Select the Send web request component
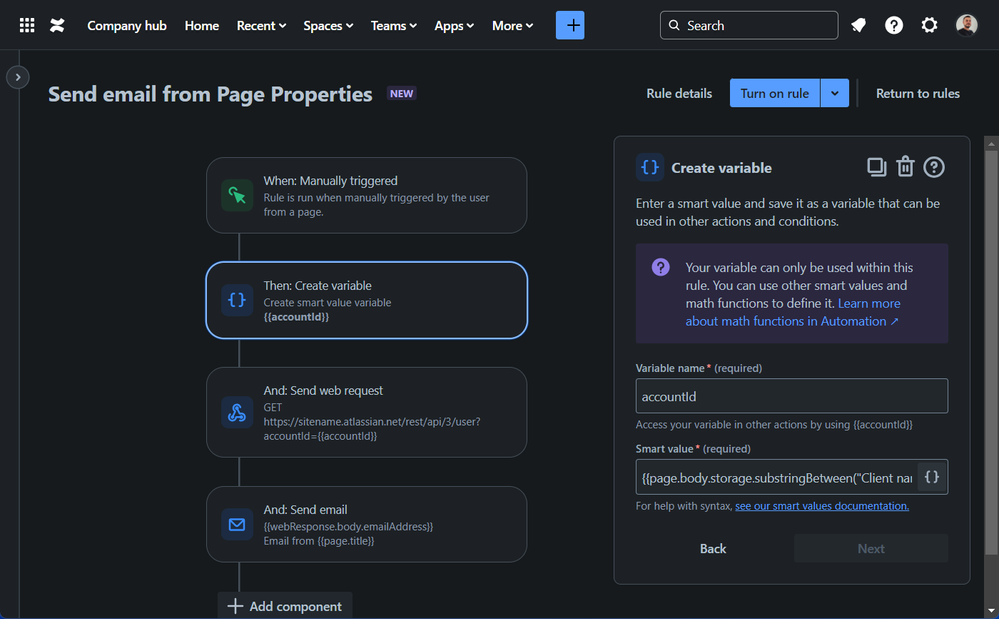Image resolution: width=999 pixels, height=619 pixels. [x=366, y=412]
